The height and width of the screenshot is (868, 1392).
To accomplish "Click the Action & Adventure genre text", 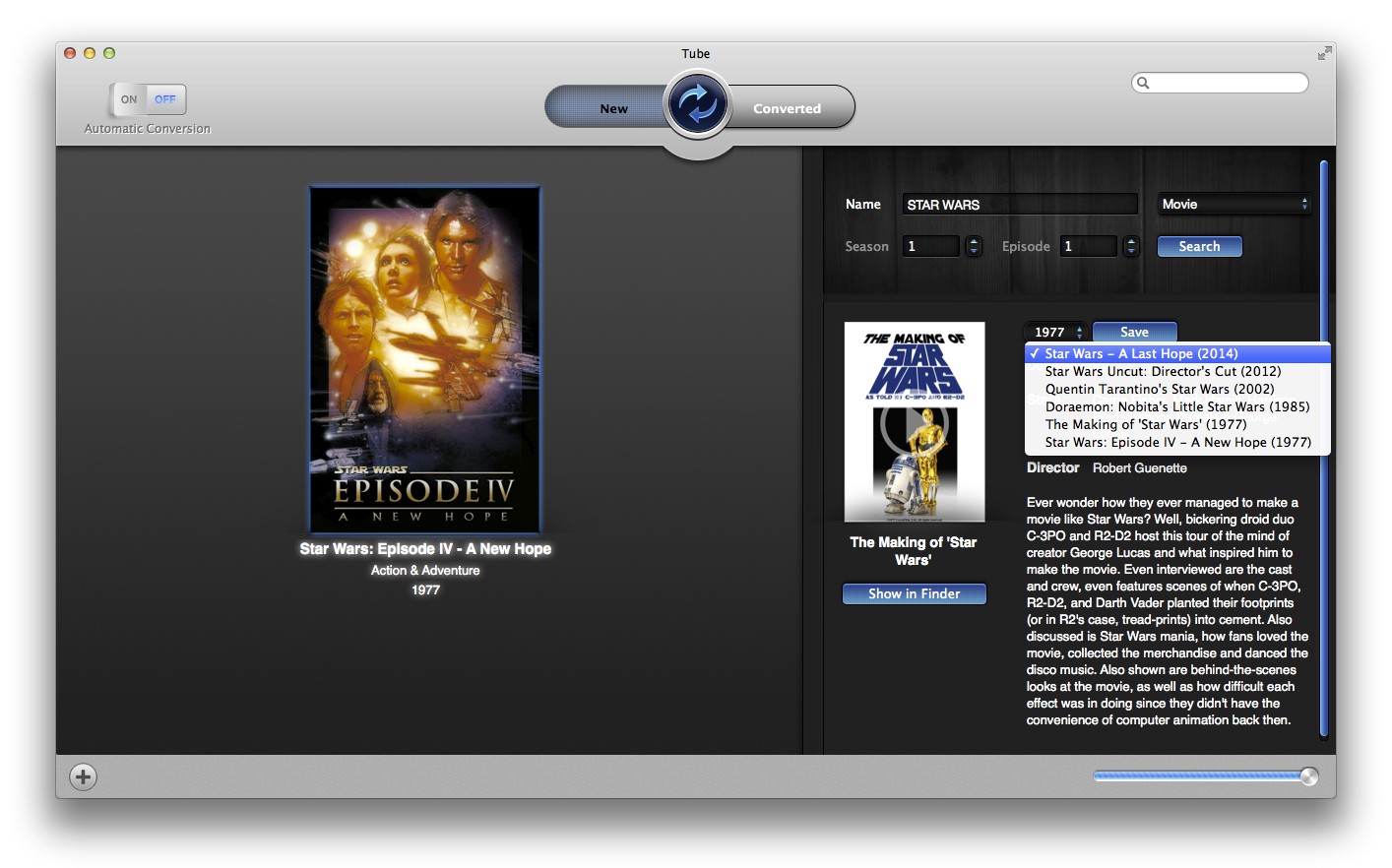I will coord(425,571).
